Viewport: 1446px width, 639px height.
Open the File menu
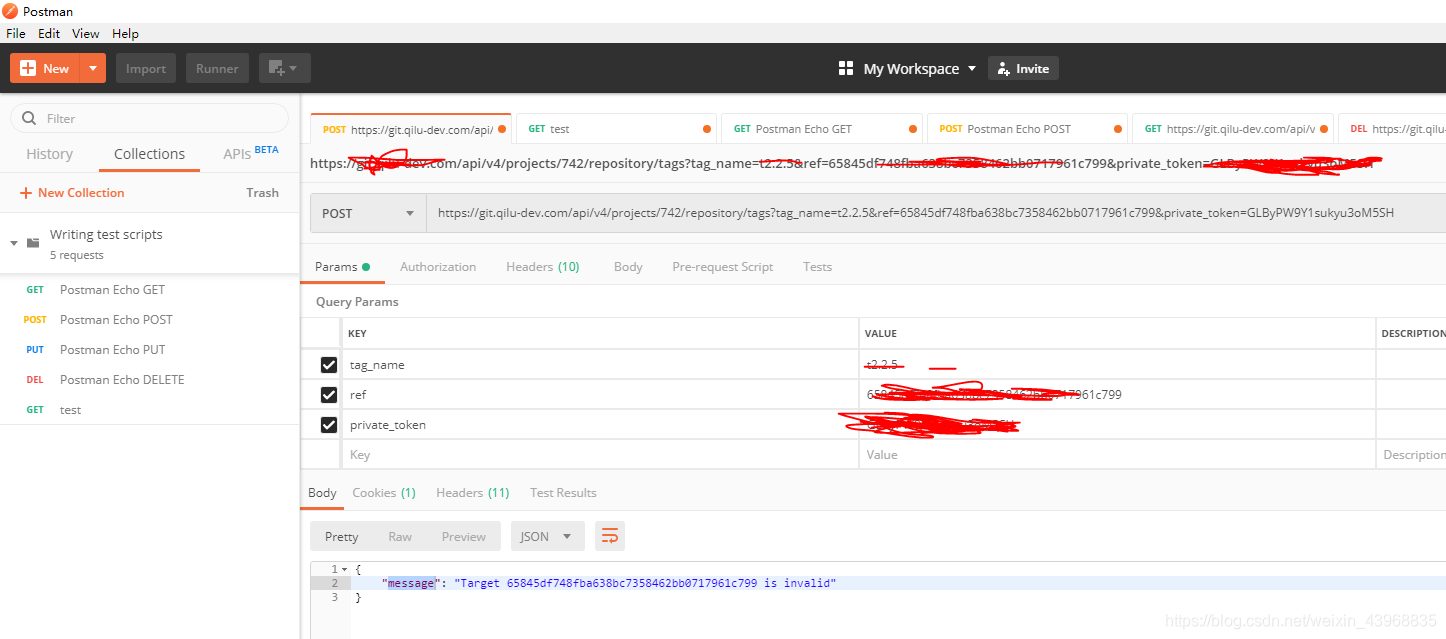15,33
